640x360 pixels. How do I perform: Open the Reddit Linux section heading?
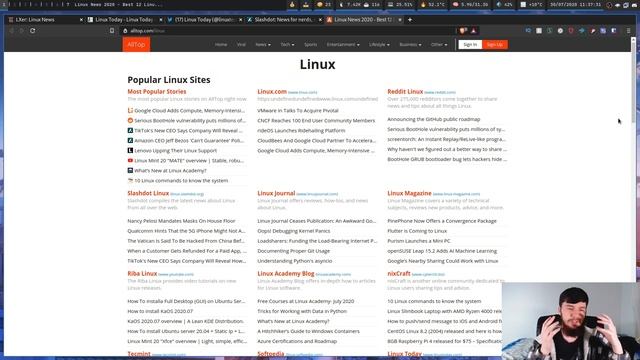(405, 91)
